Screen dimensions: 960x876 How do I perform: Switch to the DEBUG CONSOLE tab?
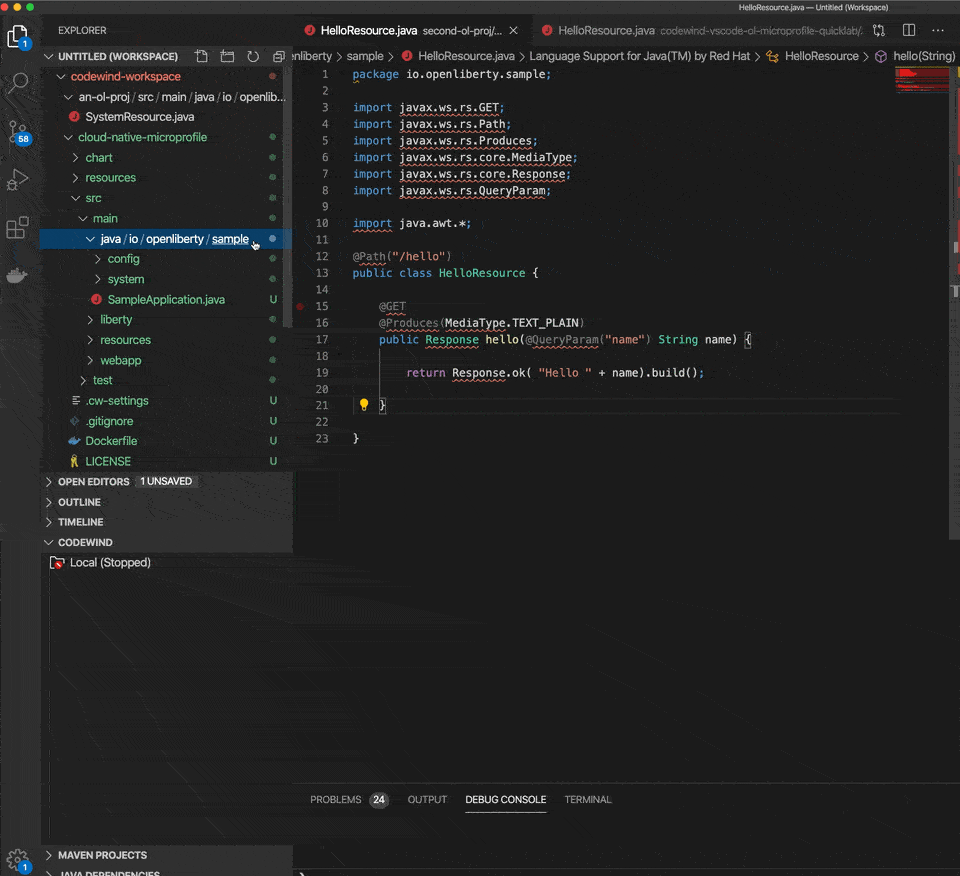[506, 799]
